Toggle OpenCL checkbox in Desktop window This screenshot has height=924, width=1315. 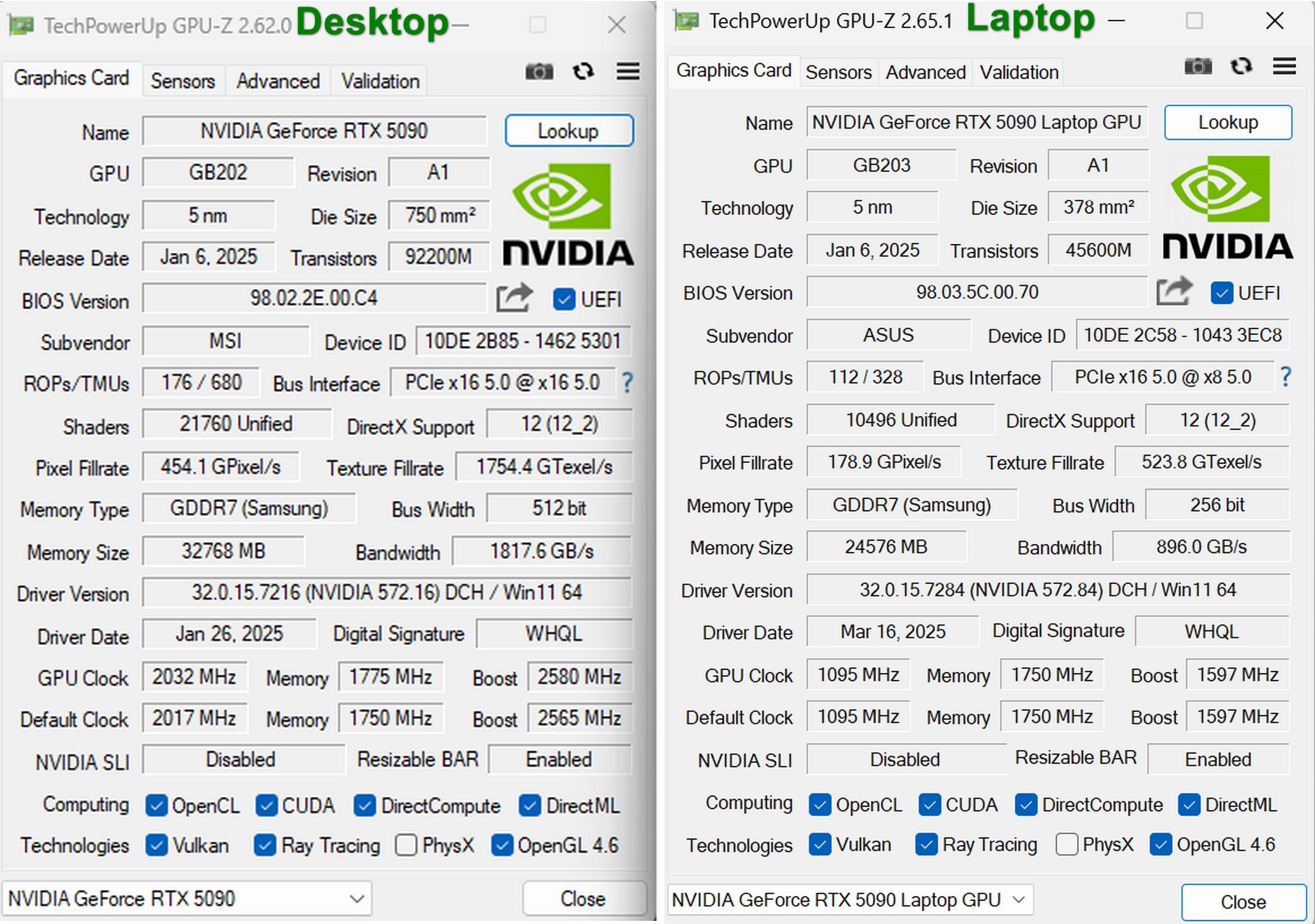156,806
